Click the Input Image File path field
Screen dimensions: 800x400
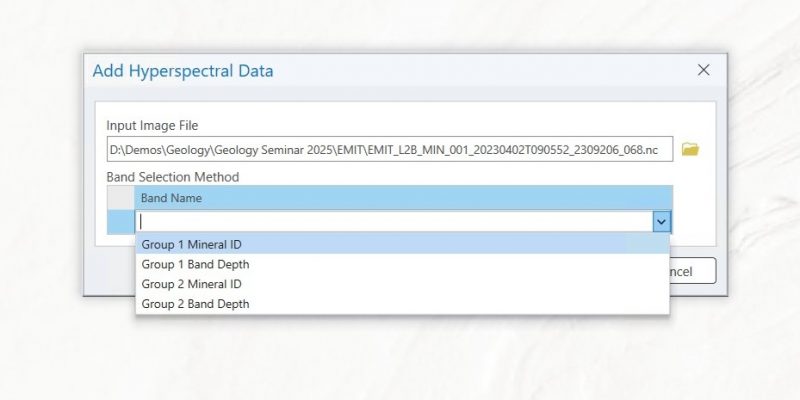coord(390,149)
